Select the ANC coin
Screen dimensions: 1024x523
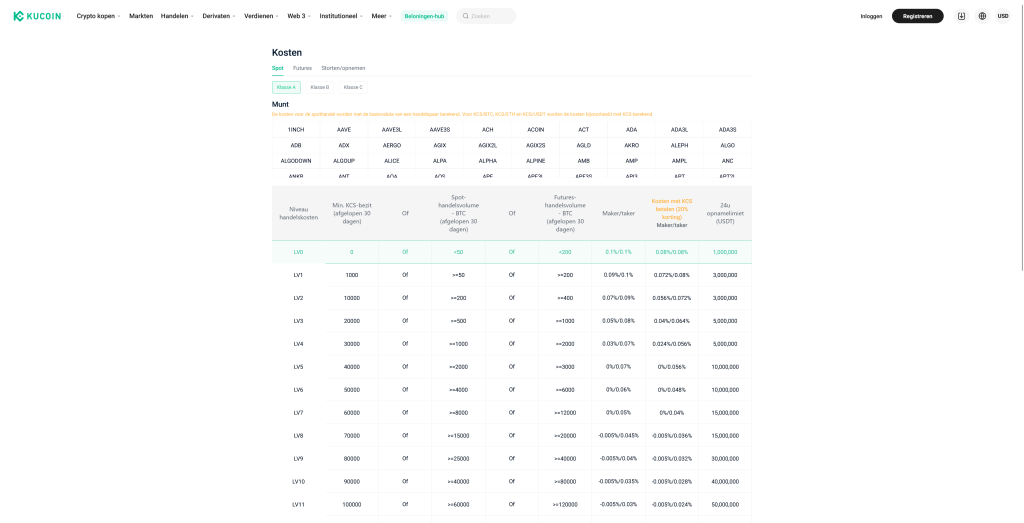(x=728, y=161)
